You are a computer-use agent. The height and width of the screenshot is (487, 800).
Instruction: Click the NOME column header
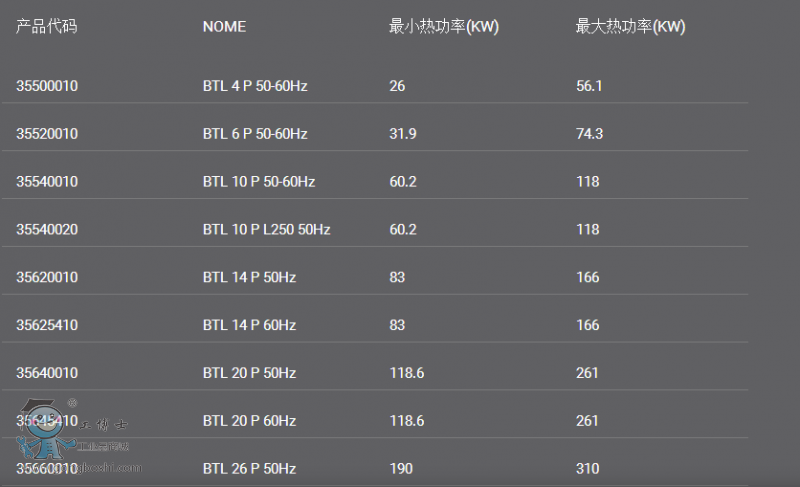coord(224,27)
